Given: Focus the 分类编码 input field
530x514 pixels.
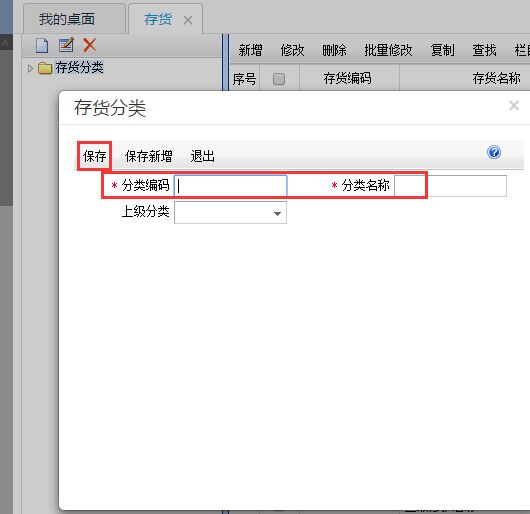Looking at the screenshot, I should [x=231, y=186].
